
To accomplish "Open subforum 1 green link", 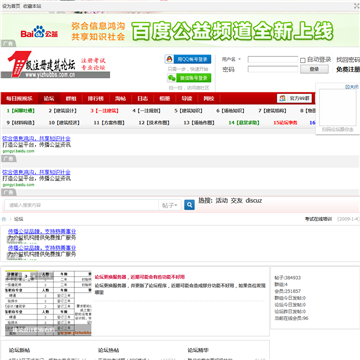I will click(21, 111).
